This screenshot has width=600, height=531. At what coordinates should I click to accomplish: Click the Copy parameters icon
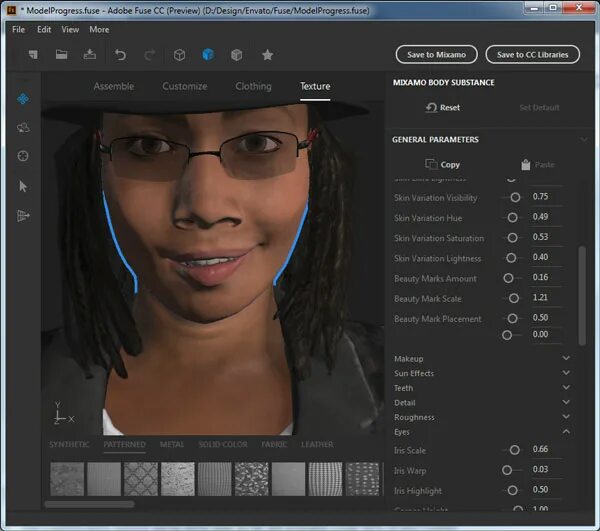tap(431, 165)
